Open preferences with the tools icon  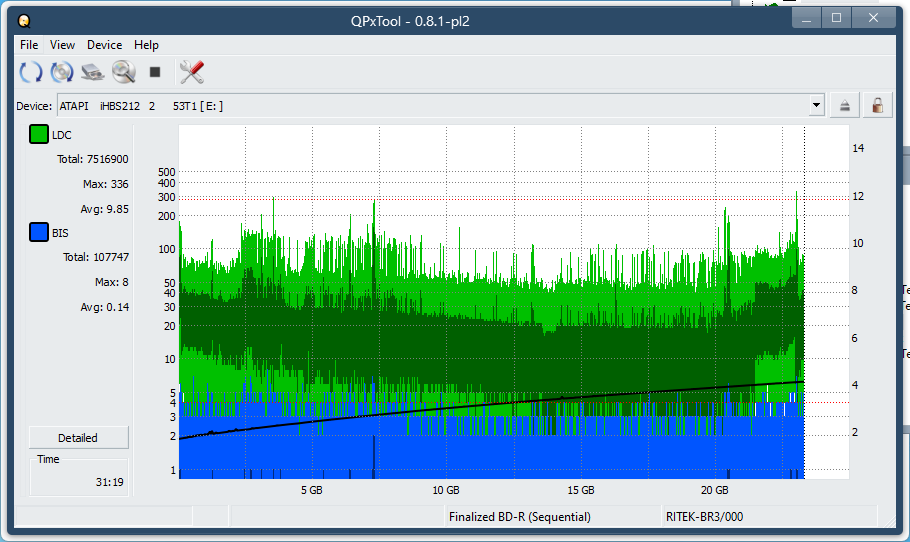pos(192,72)
